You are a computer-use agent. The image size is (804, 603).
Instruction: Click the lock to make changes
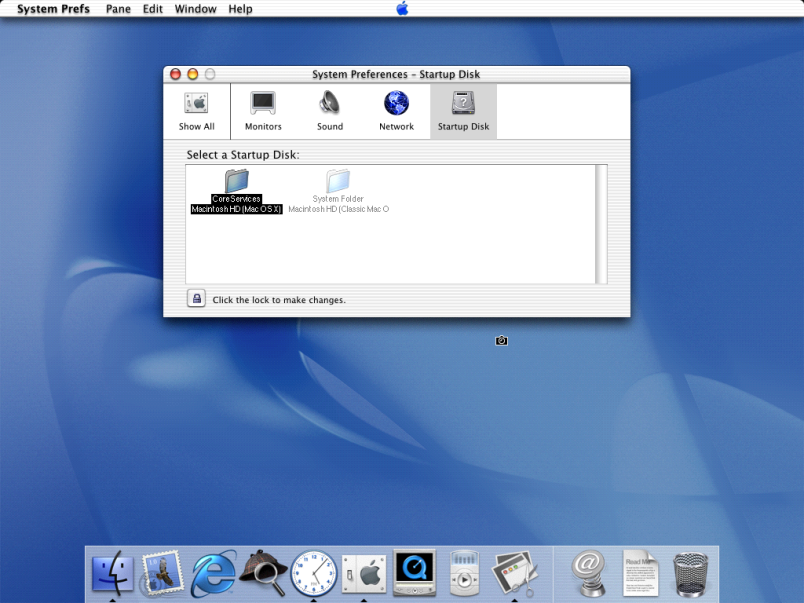click(197, 298)
